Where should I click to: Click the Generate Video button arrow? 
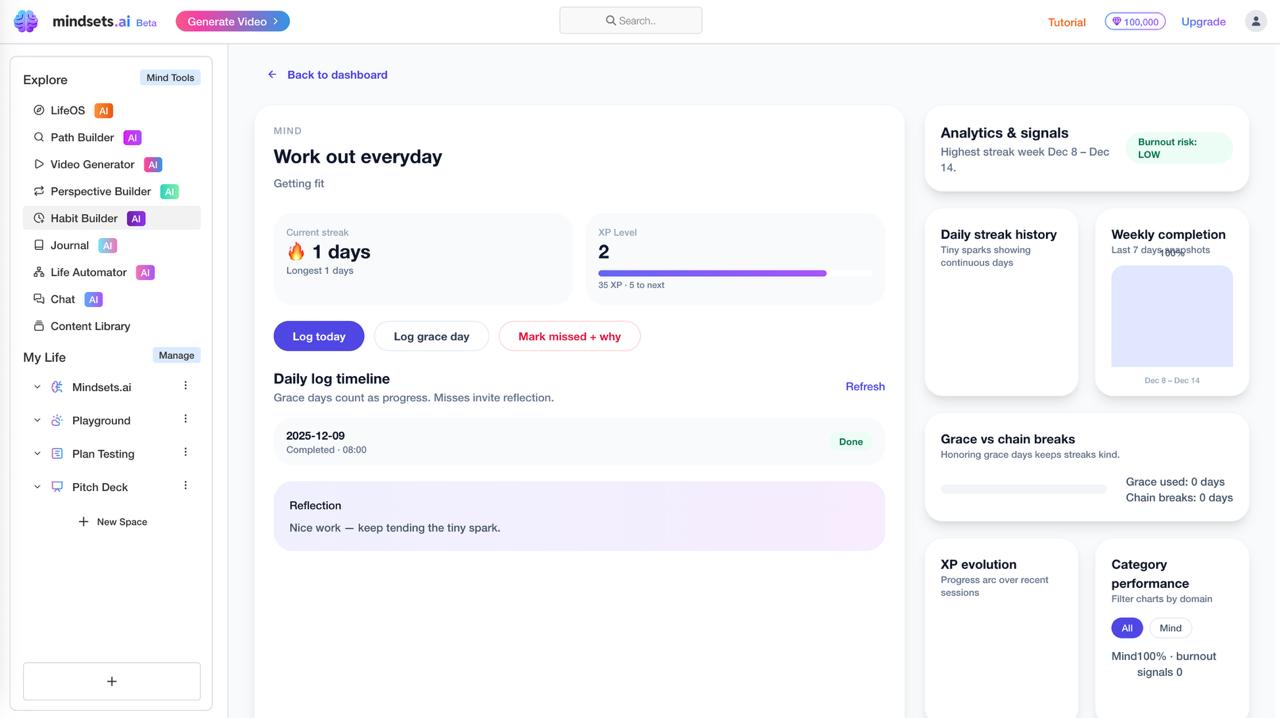[276, 21]
